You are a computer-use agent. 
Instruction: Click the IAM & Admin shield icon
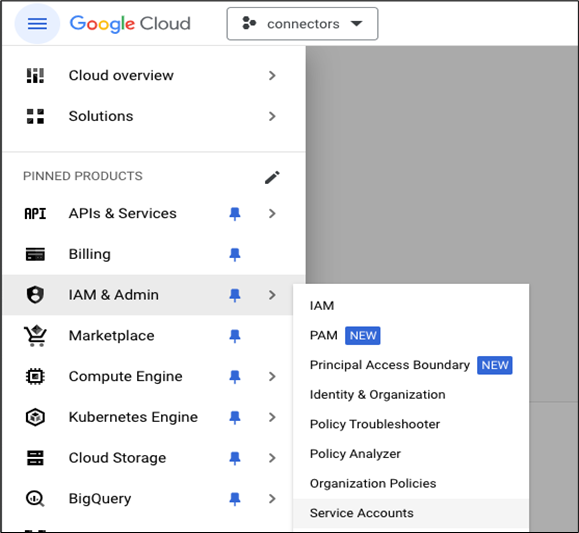click(x=35, y=295)
